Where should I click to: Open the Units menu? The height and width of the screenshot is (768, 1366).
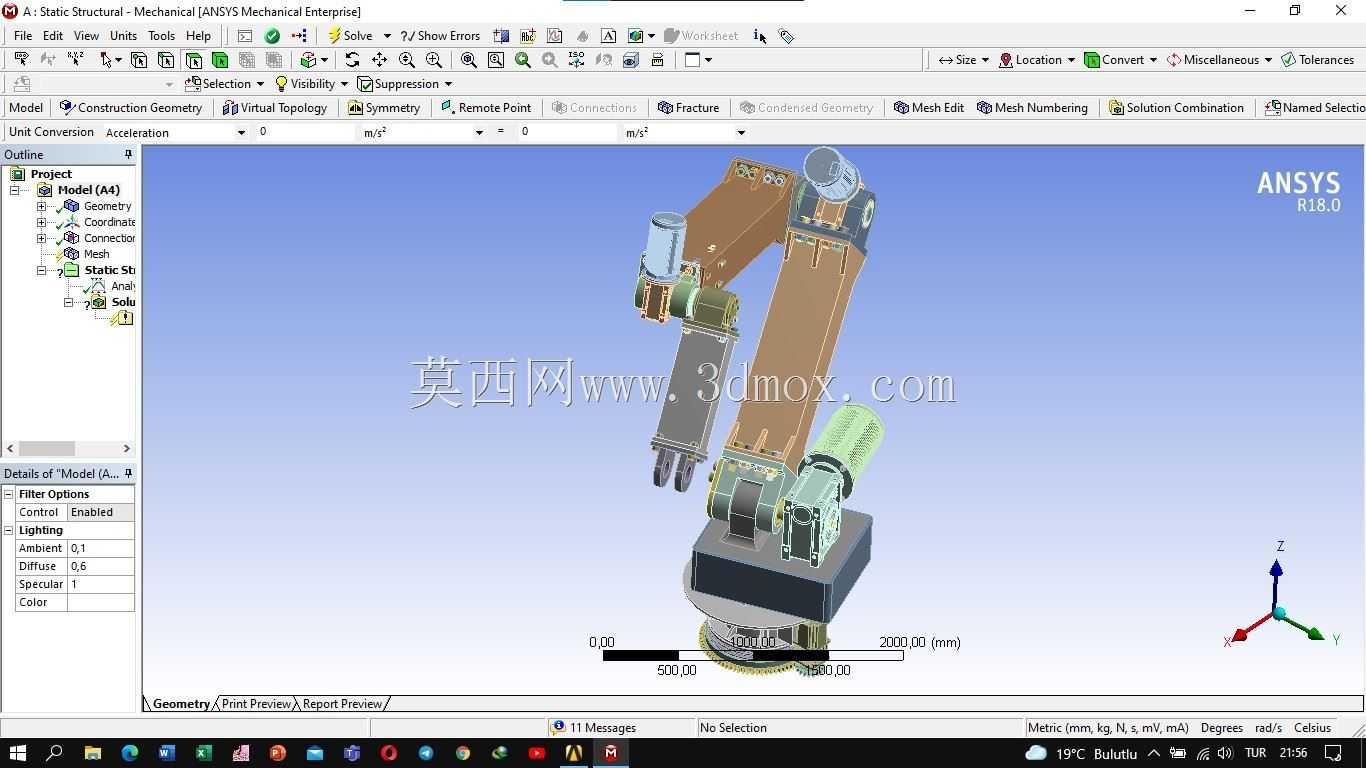tap(123, 36)
